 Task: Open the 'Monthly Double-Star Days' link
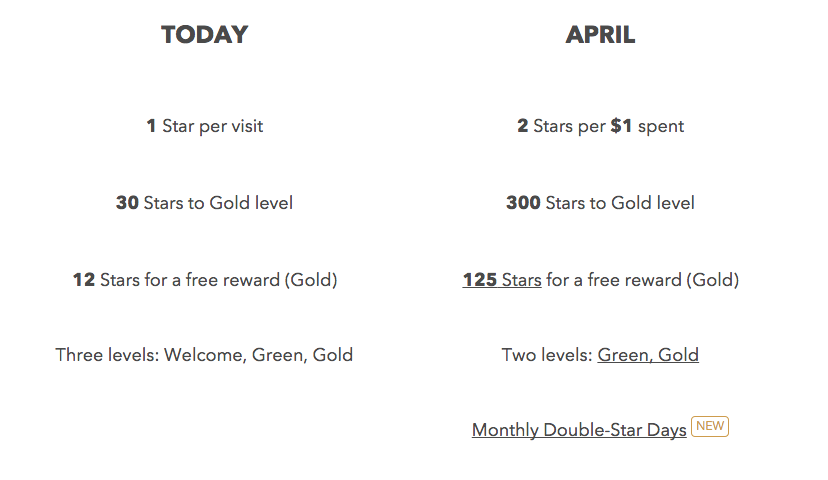pos(579,430)
